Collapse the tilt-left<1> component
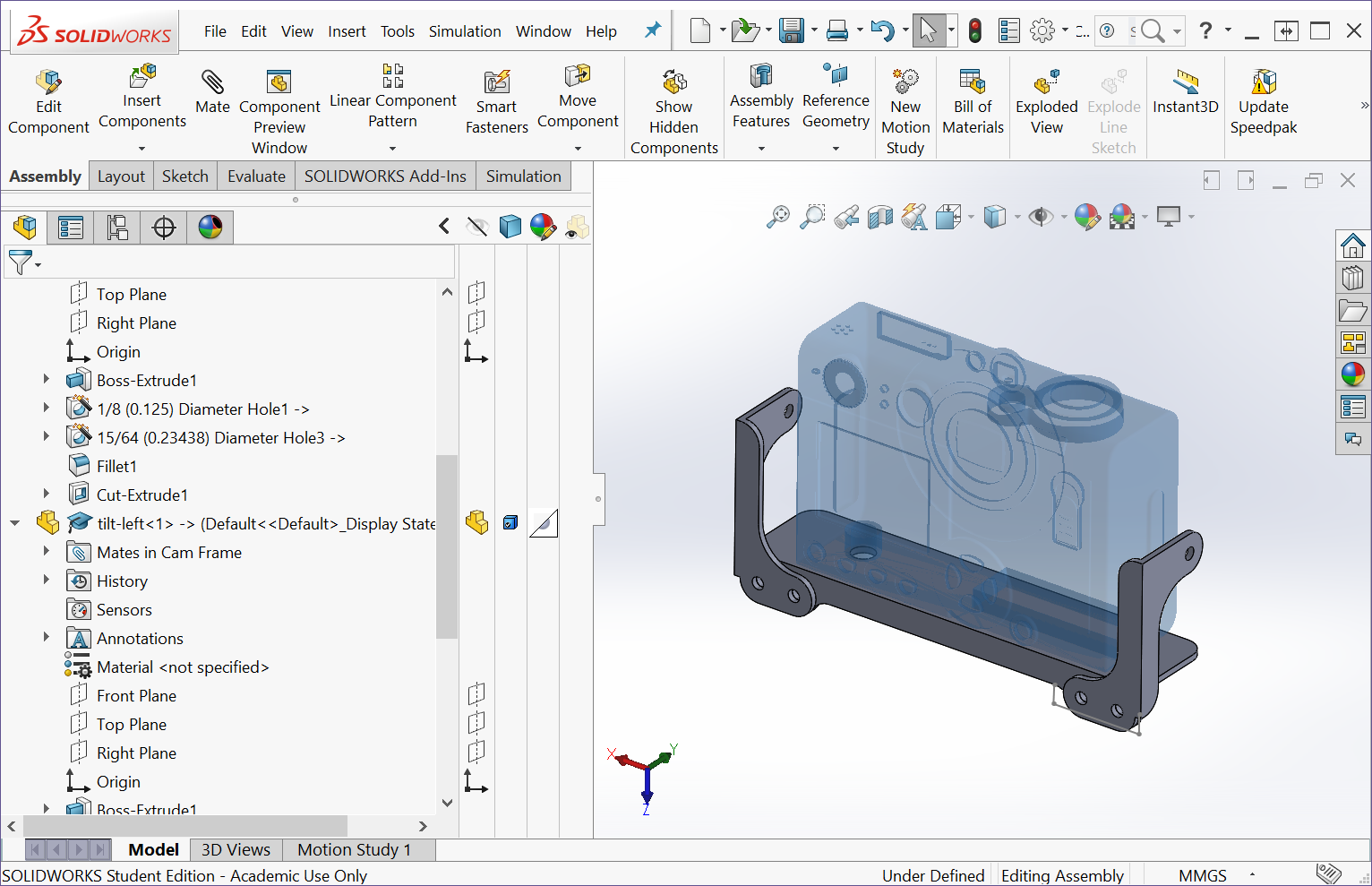The image size is (1372, 886). coord(14,523)
